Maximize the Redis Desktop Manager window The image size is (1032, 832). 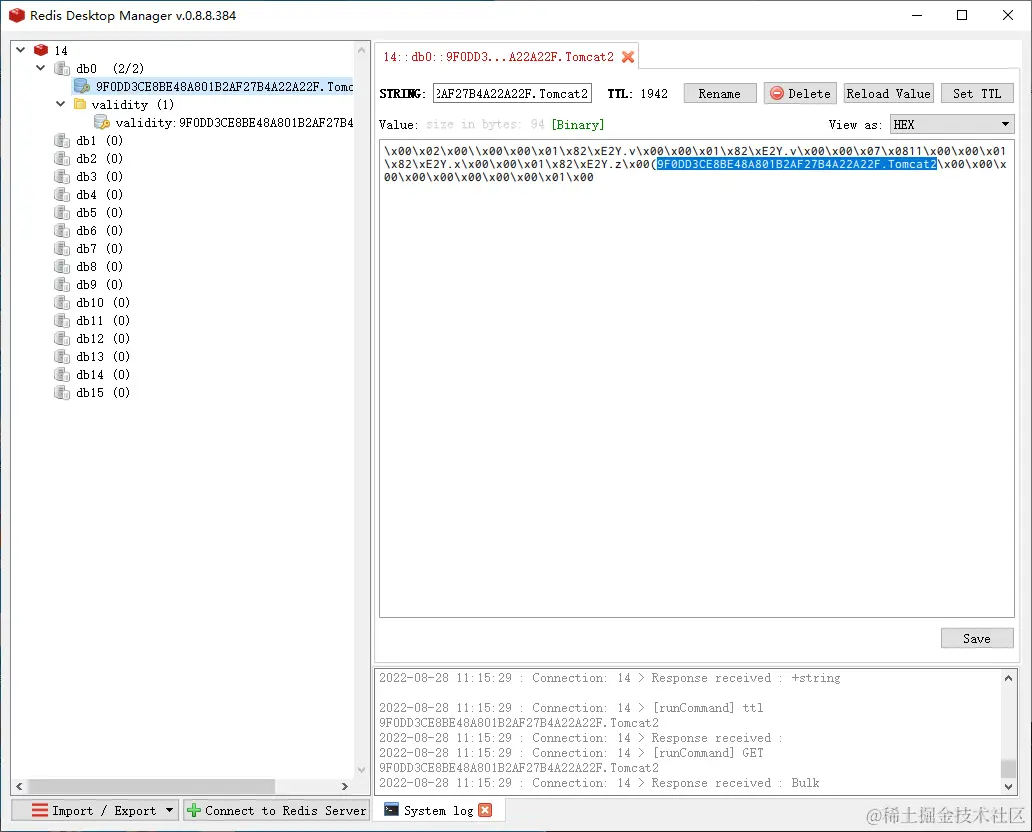(962, 15)
